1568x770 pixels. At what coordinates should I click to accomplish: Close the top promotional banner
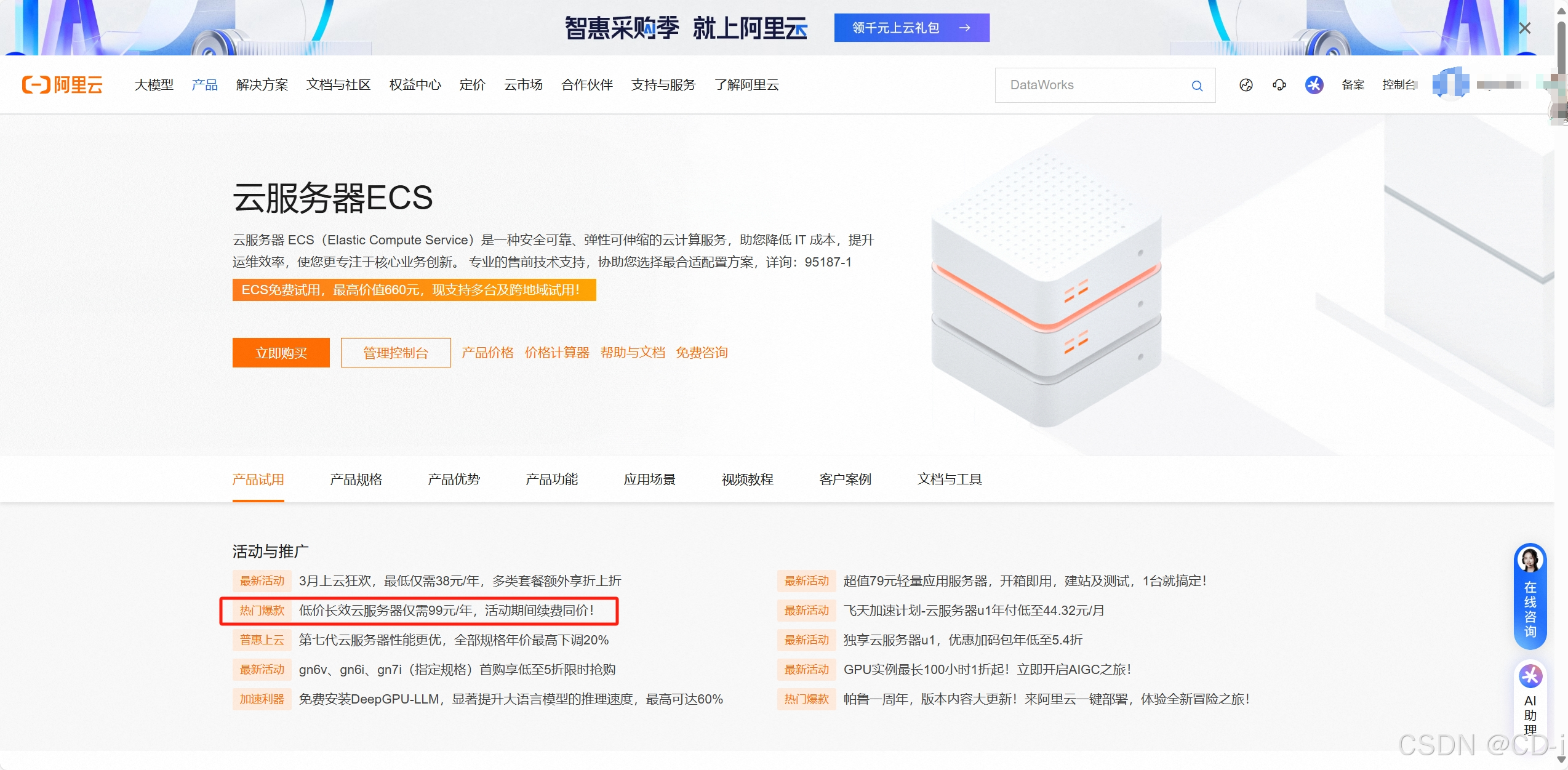click(x=1525, y=28)
